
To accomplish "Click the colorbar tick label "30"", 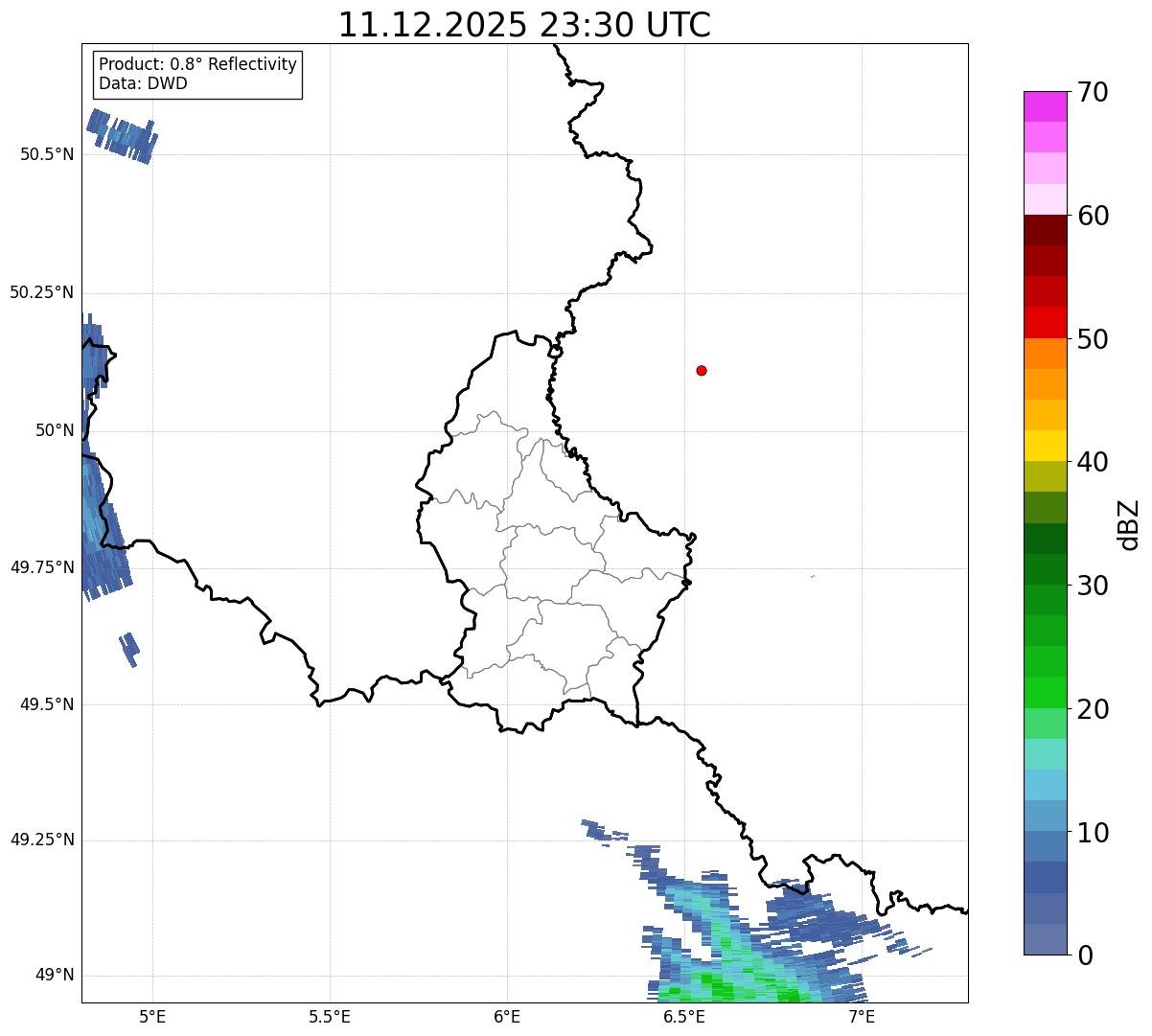I will 1092,586.
